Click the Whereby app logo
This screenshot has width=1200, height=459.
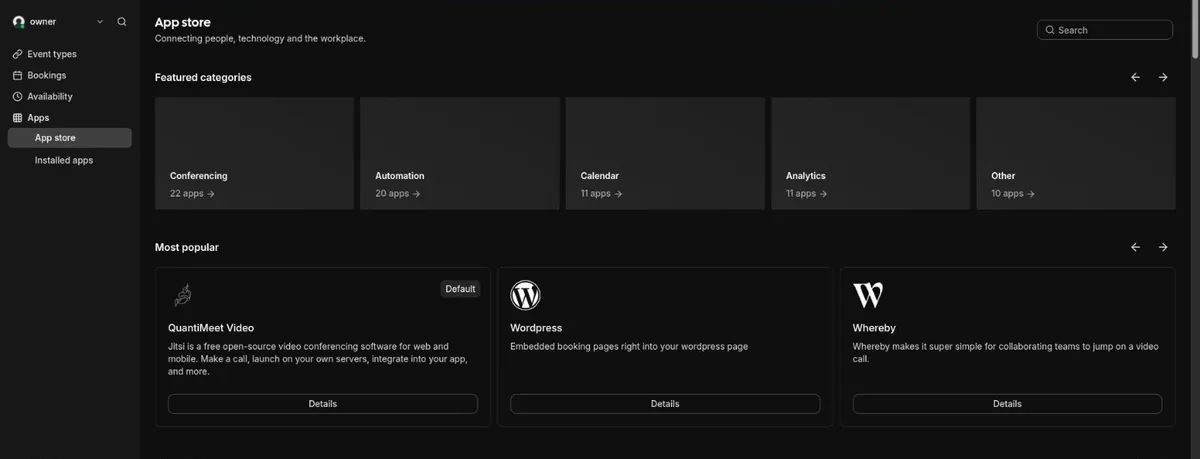868,295
